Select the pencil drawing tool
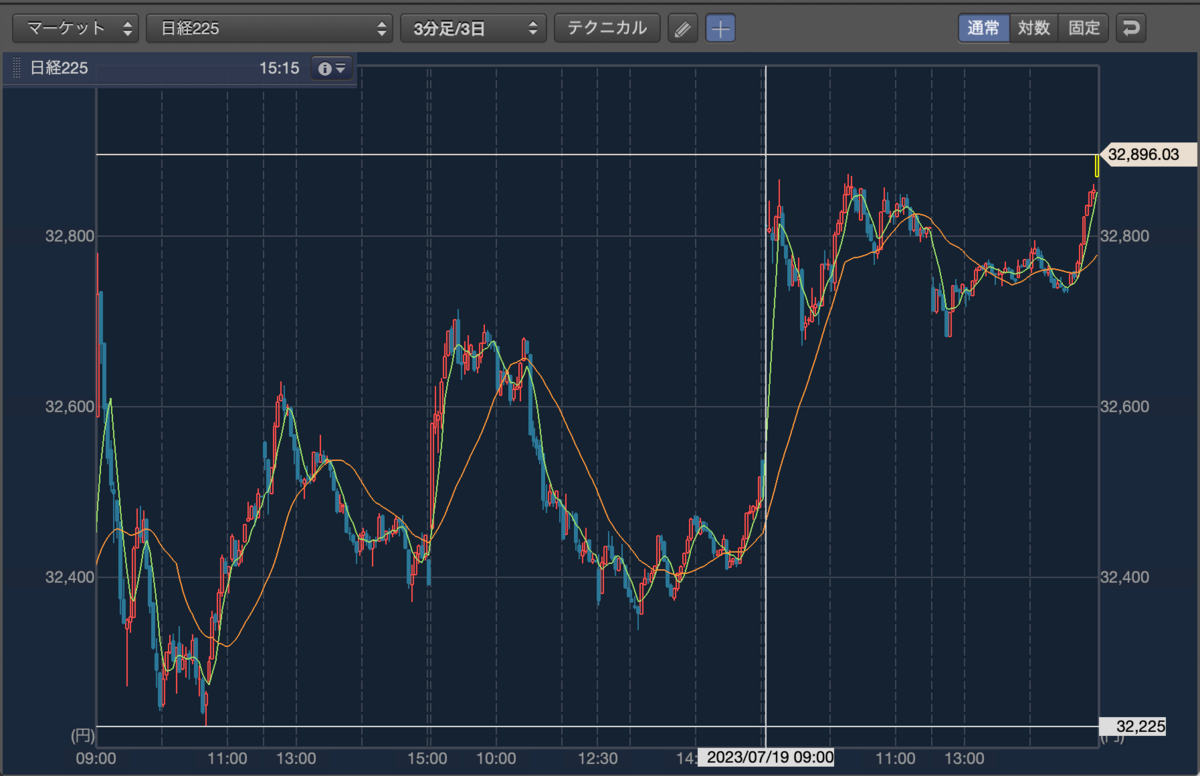This screenshot has width=1200, height=776. coord(682,28)
